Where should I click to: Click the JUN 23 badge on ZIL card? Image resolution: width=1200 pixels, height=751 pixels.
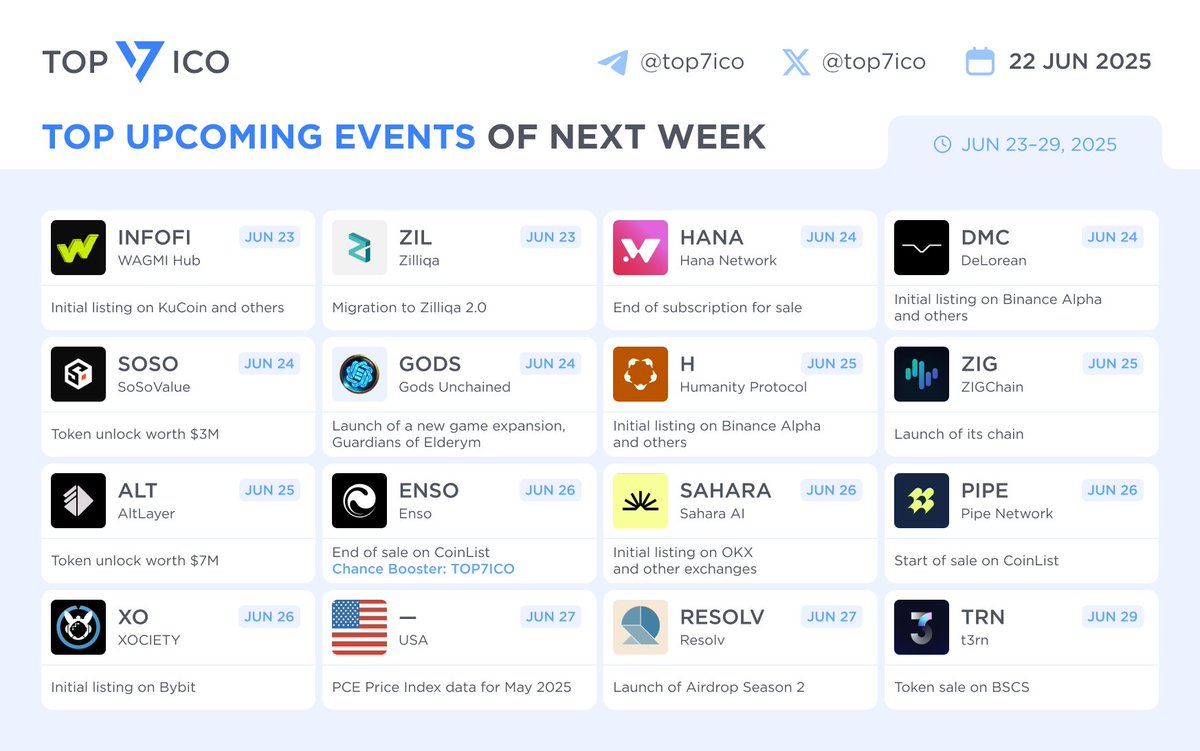coord(551,237)
